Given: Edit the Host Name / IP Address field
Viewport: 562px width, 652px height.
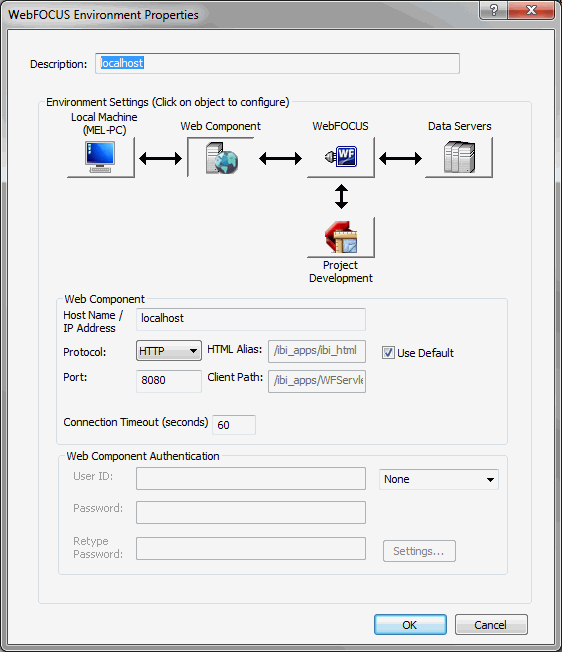Looking at the screenshot, I should coord(251,319).
